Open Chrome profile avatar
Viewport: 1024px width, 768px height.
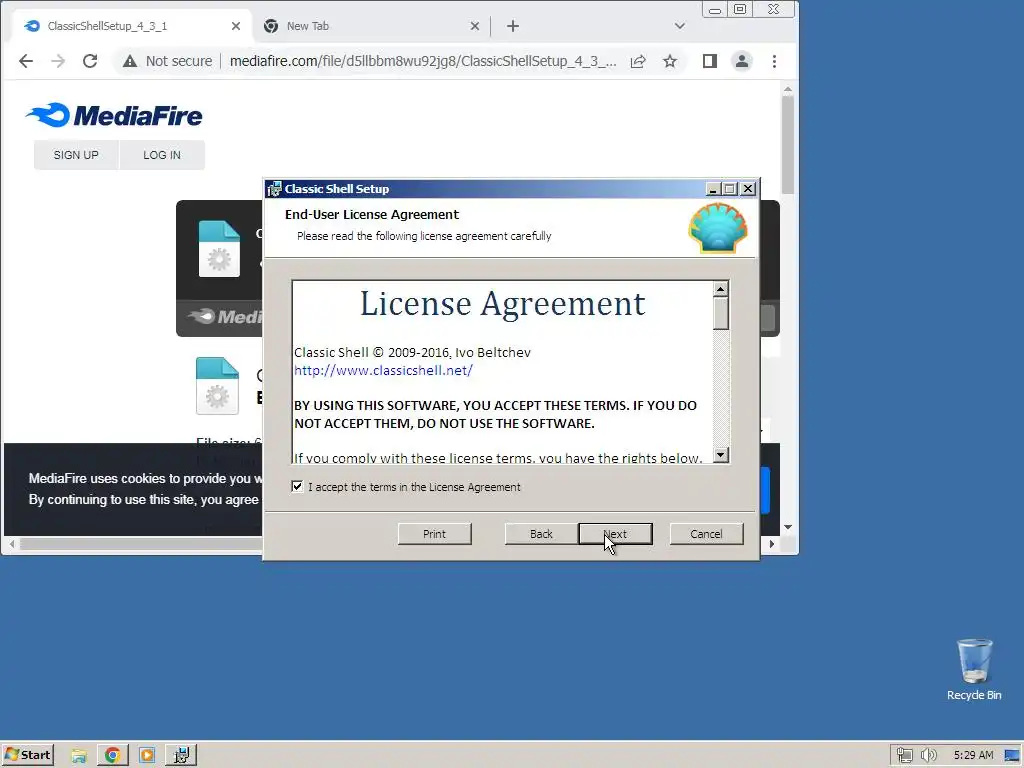tap(742, 61)
